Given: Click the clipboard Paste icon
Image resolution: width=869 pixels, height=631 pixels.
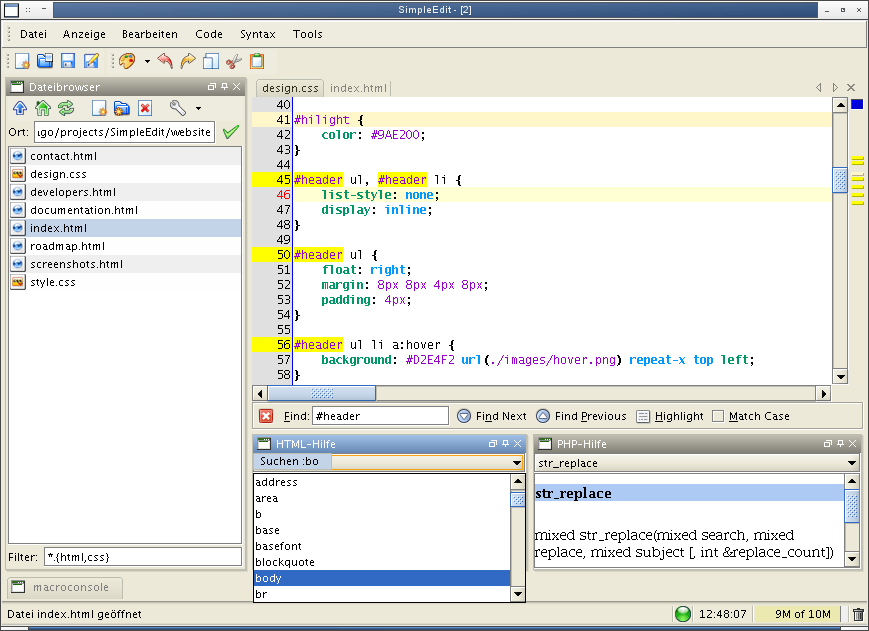Looking at the screenshot, I should [257, 61].
